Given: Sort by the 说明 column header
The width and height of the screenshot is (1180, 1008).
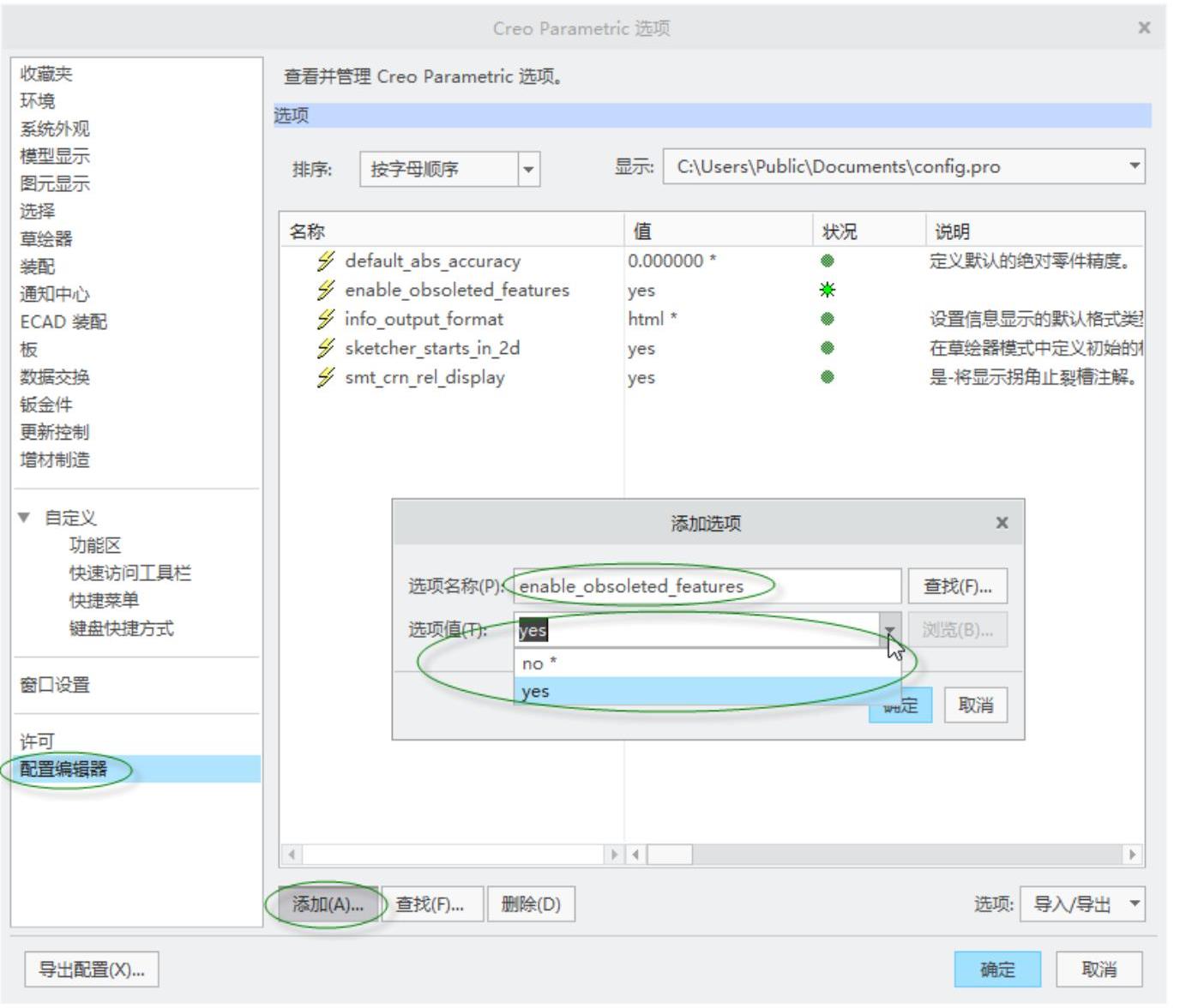Looking at the screenshot, I should 1035,231.
